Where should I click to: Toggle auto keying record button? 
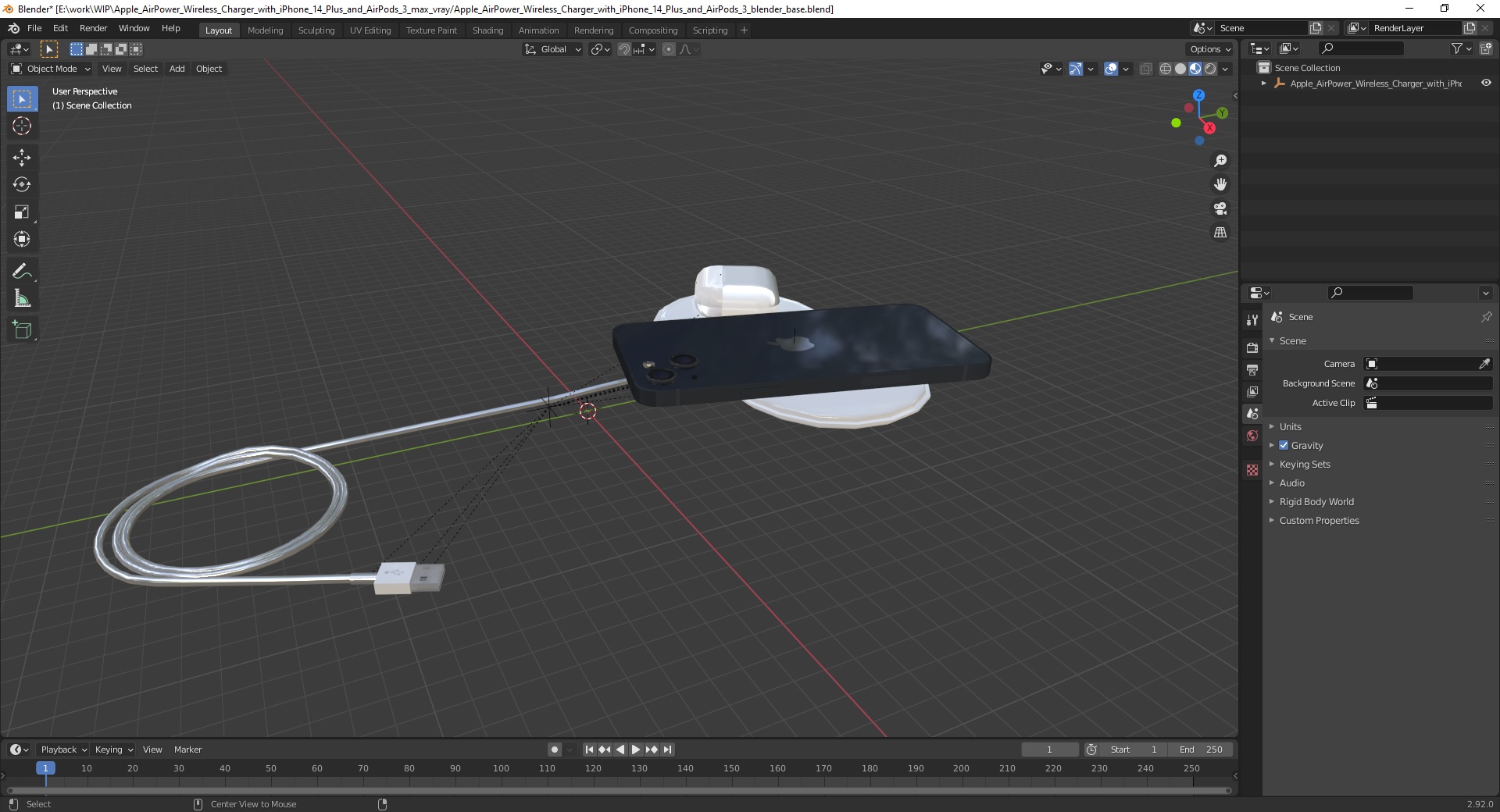pos(555,750)
